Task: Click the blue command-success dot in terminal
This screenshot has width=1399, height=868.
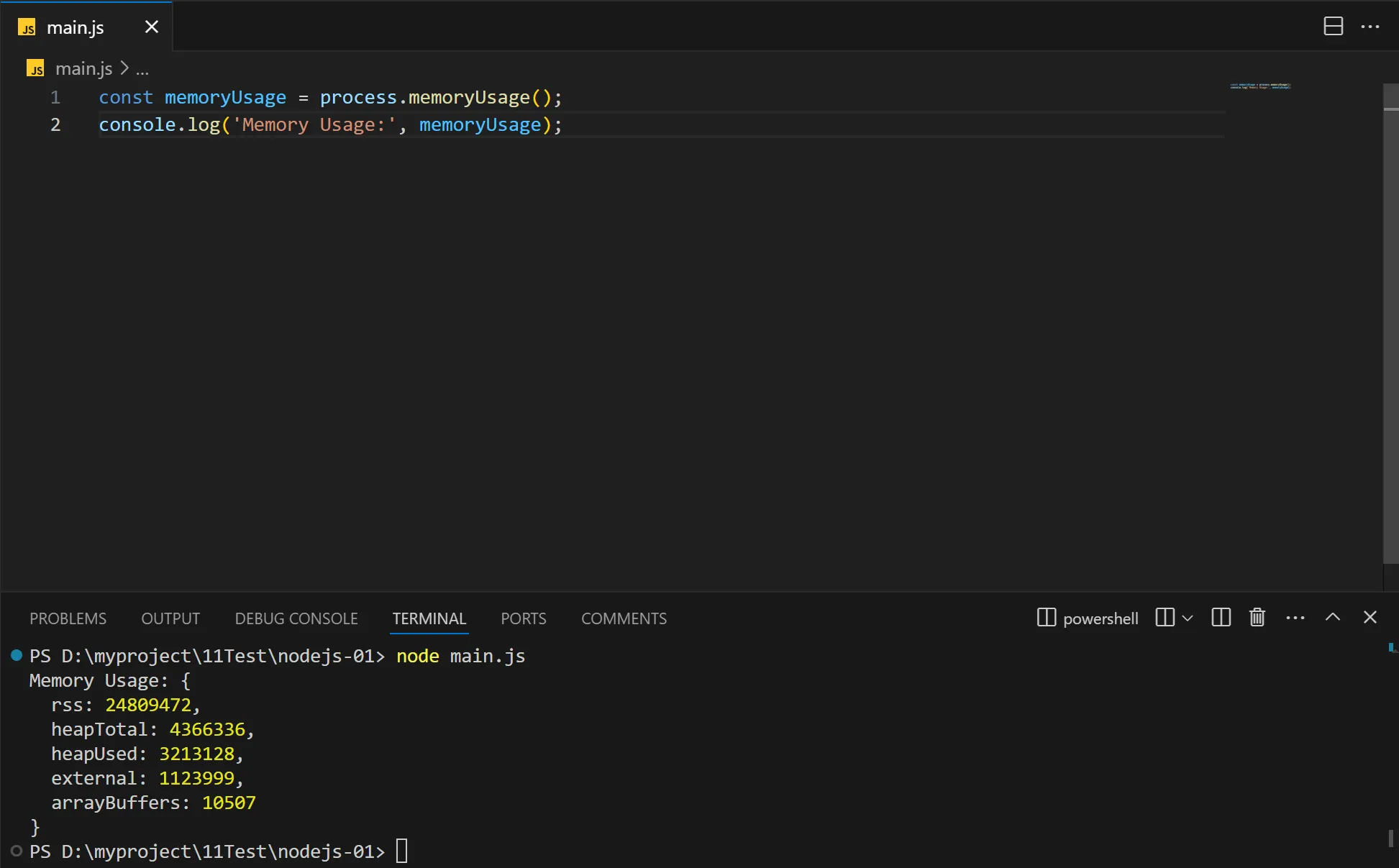Action: pyautogui.click(x=17, y=655)
